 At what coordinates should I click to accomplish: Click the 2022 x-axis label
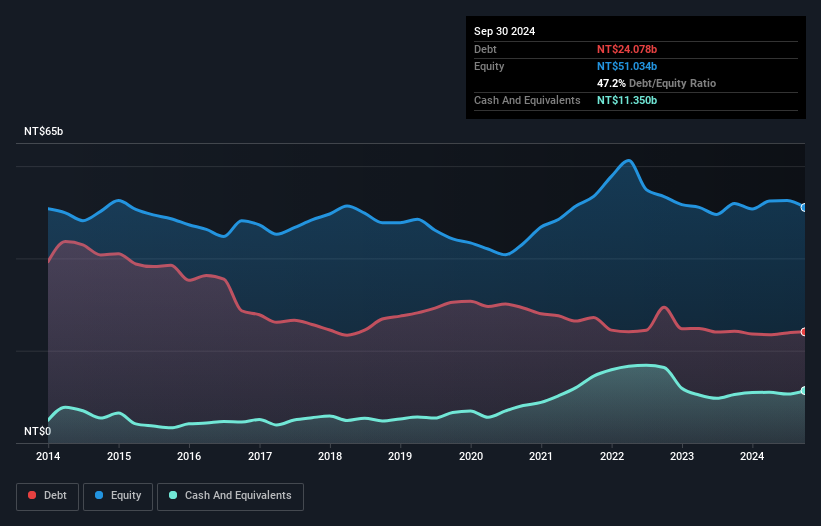(612, 456)
